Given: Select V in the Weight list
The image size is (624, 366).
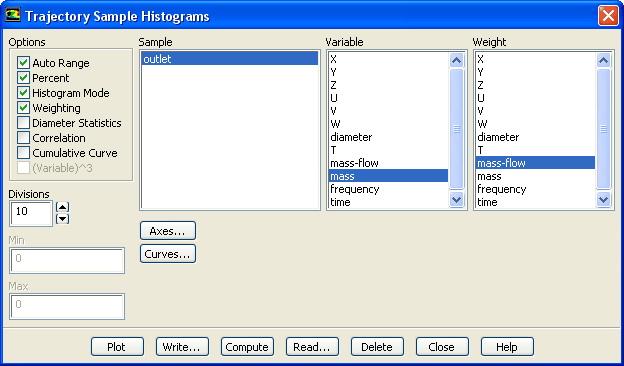Looking at the screenshot, I should coord(535,111).
